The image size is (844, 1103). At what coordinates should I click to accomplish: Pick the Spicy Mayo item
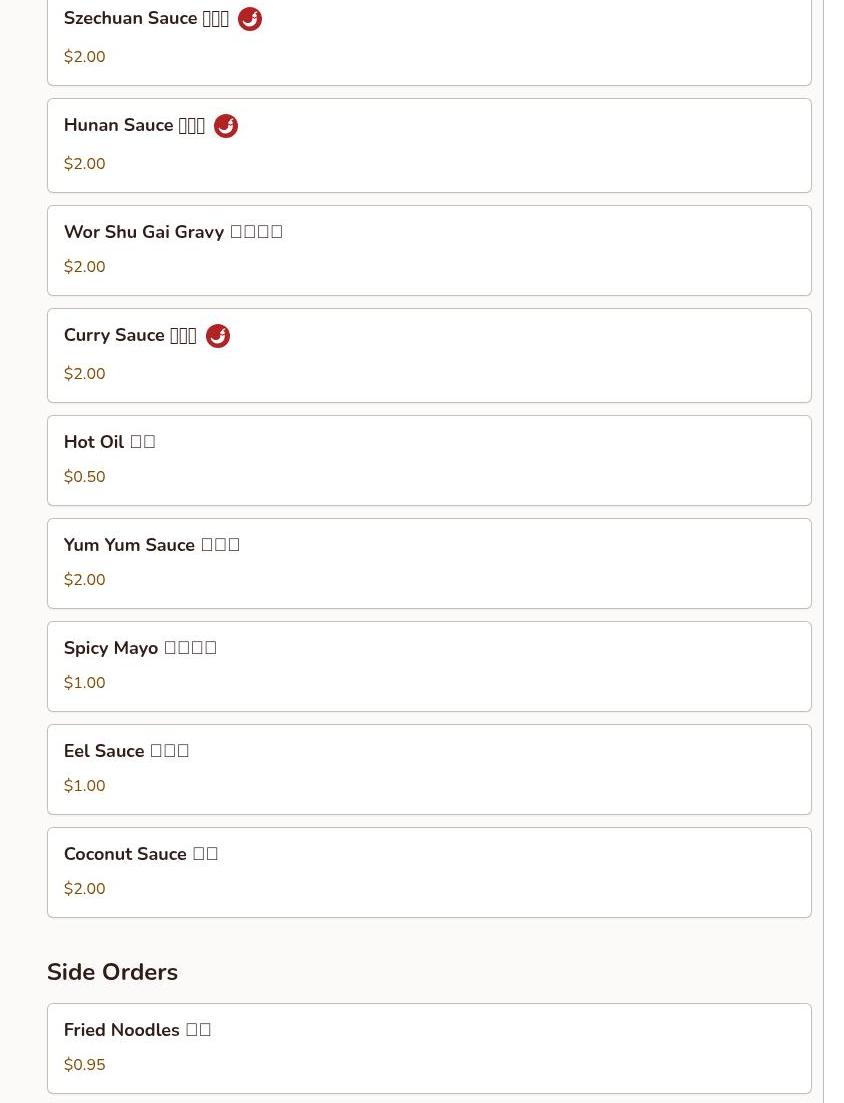click(x=429, y=666)
